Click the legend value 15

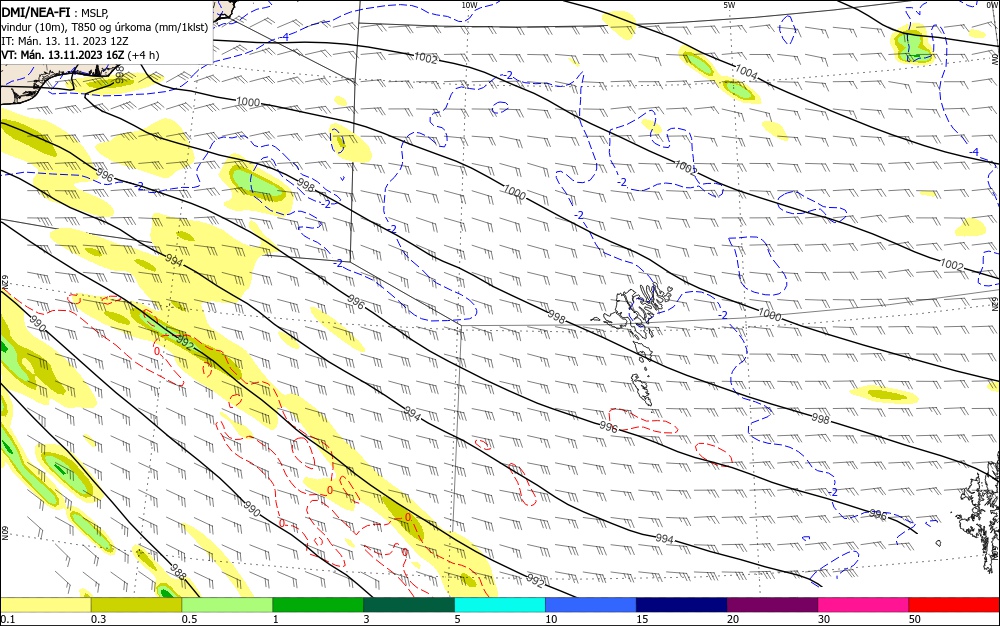[642, 619]
